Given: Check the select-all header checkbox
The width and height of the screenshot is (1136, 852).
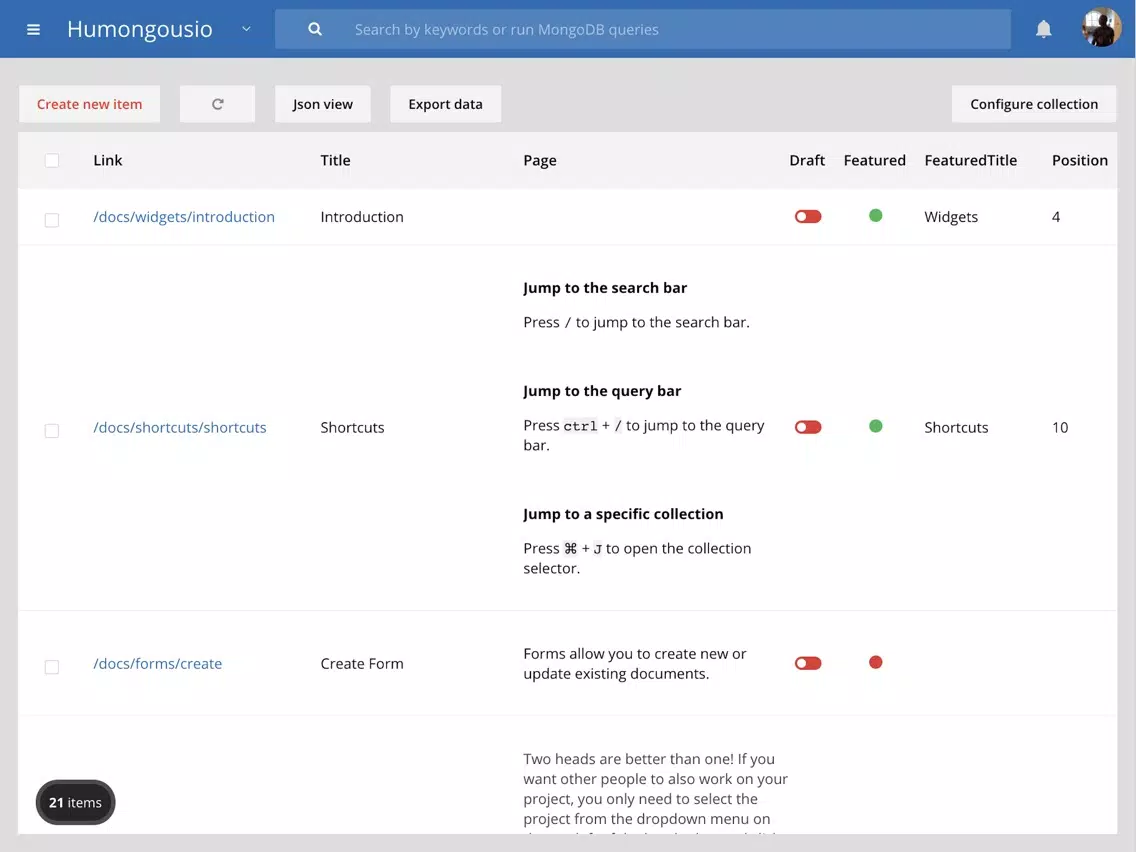Looking at the screenshot, I should (52, 161).
